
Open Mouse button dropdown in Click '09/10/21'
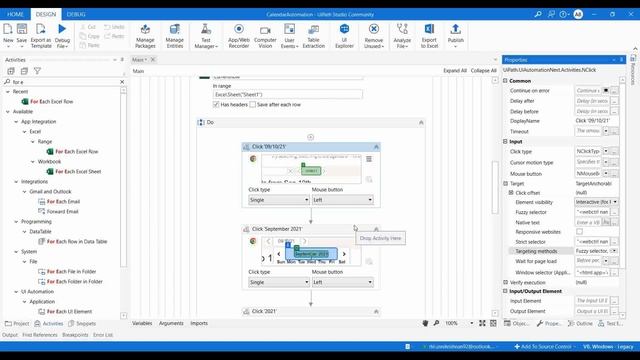click(x=342, y=200)
